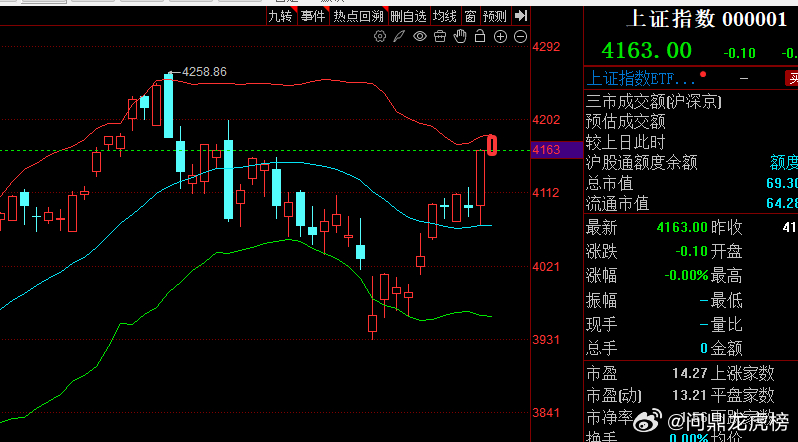Screen dimensions: 798x442
Task: Click the 平盘家数 label
Action: pyautogui.click(x=743, y=395)
